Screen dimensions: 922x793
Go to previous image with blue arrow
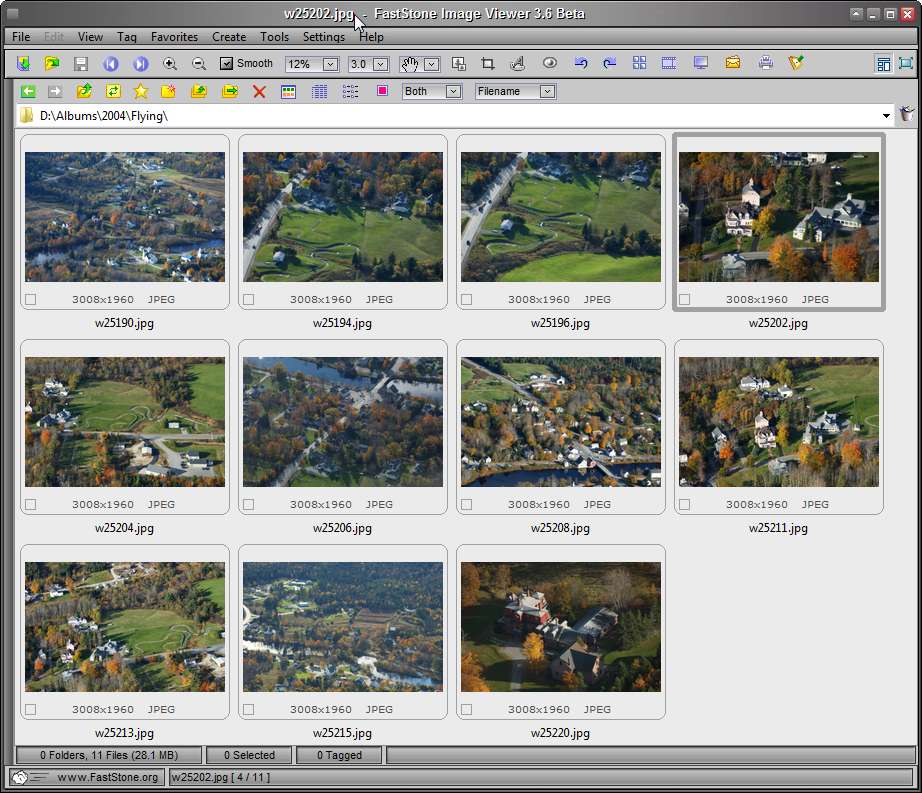tap(111, 63)
